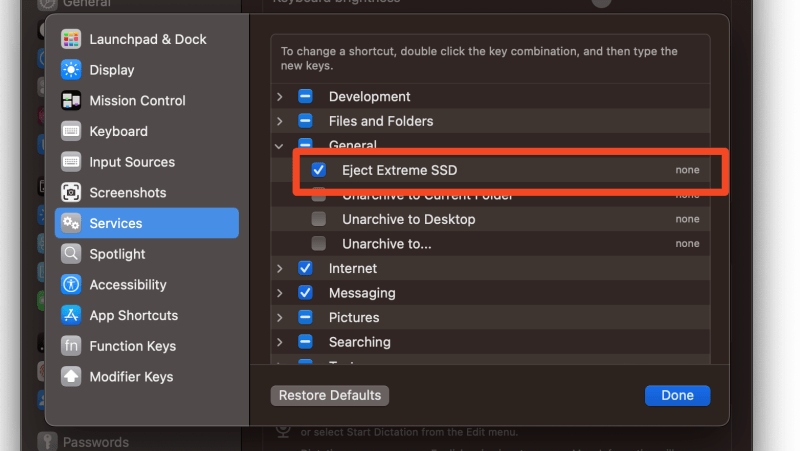Screen dimensions: 800x451
Task: Expand the Messaging group
Action: point(280,293)
